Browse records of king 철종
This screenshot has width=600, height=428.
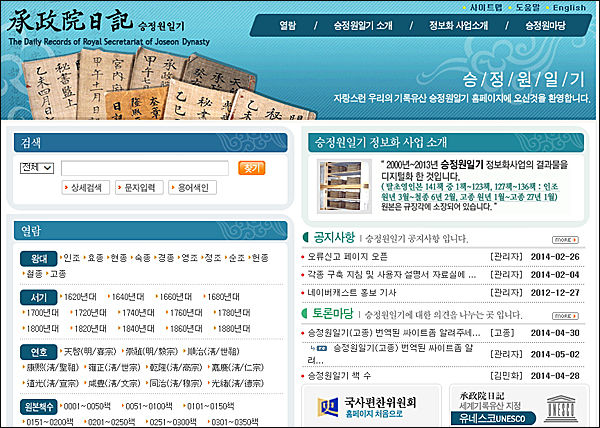coord(34,274)
